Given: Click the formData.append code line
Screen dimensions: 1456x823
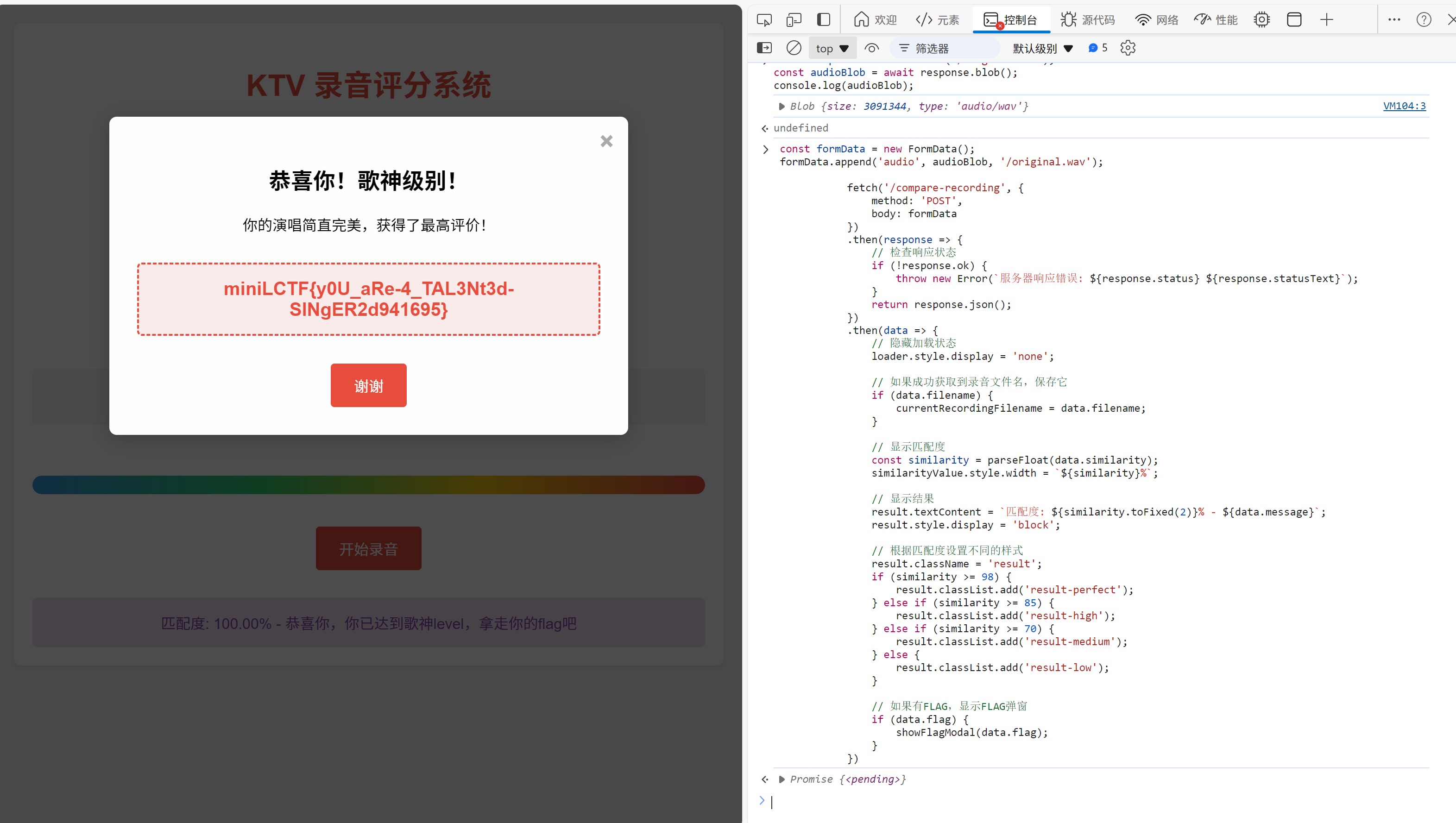Looking at the screenshot, I should pyautogui.click(x=941, y=162).
